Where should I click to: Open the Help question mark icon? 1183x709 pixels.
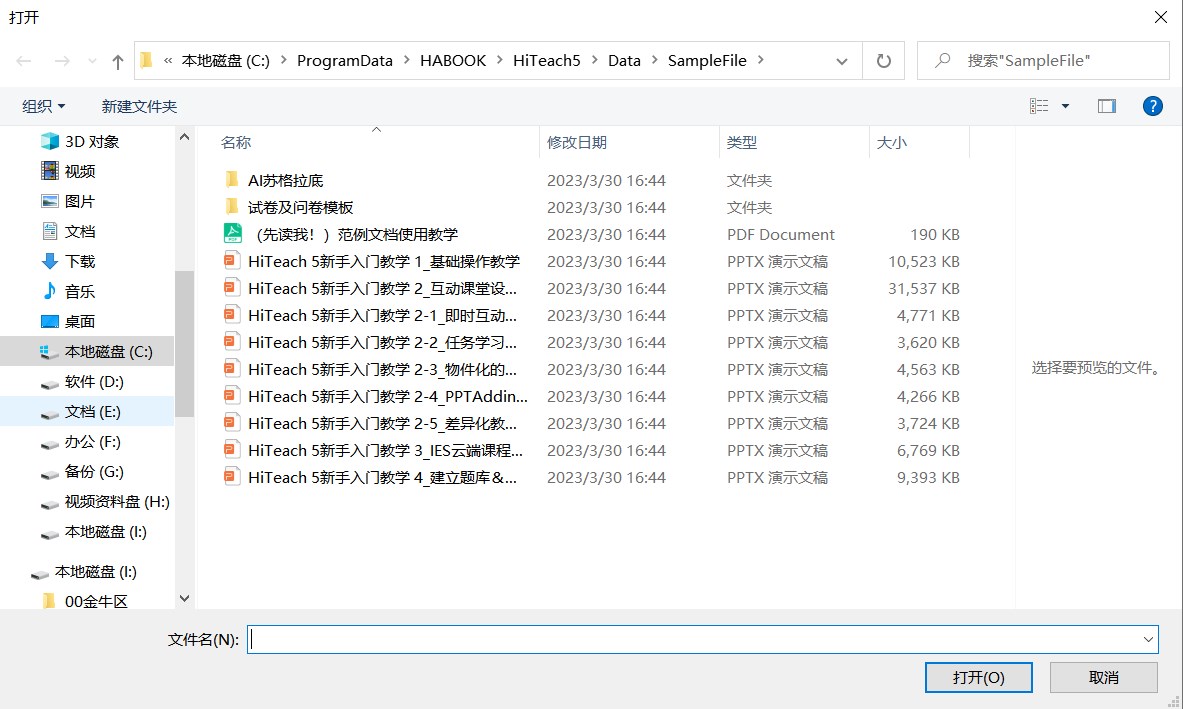tap(1152, 106)
